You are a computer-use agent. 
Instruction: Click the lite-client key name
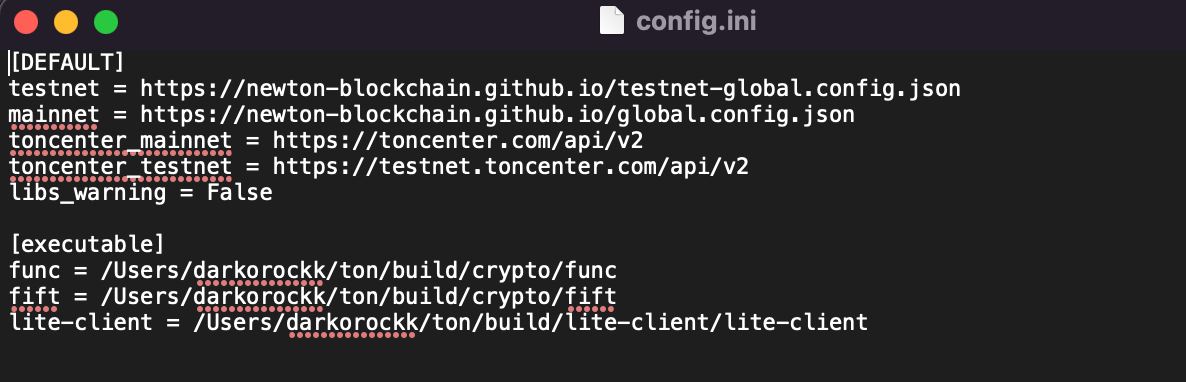(81, 322)
